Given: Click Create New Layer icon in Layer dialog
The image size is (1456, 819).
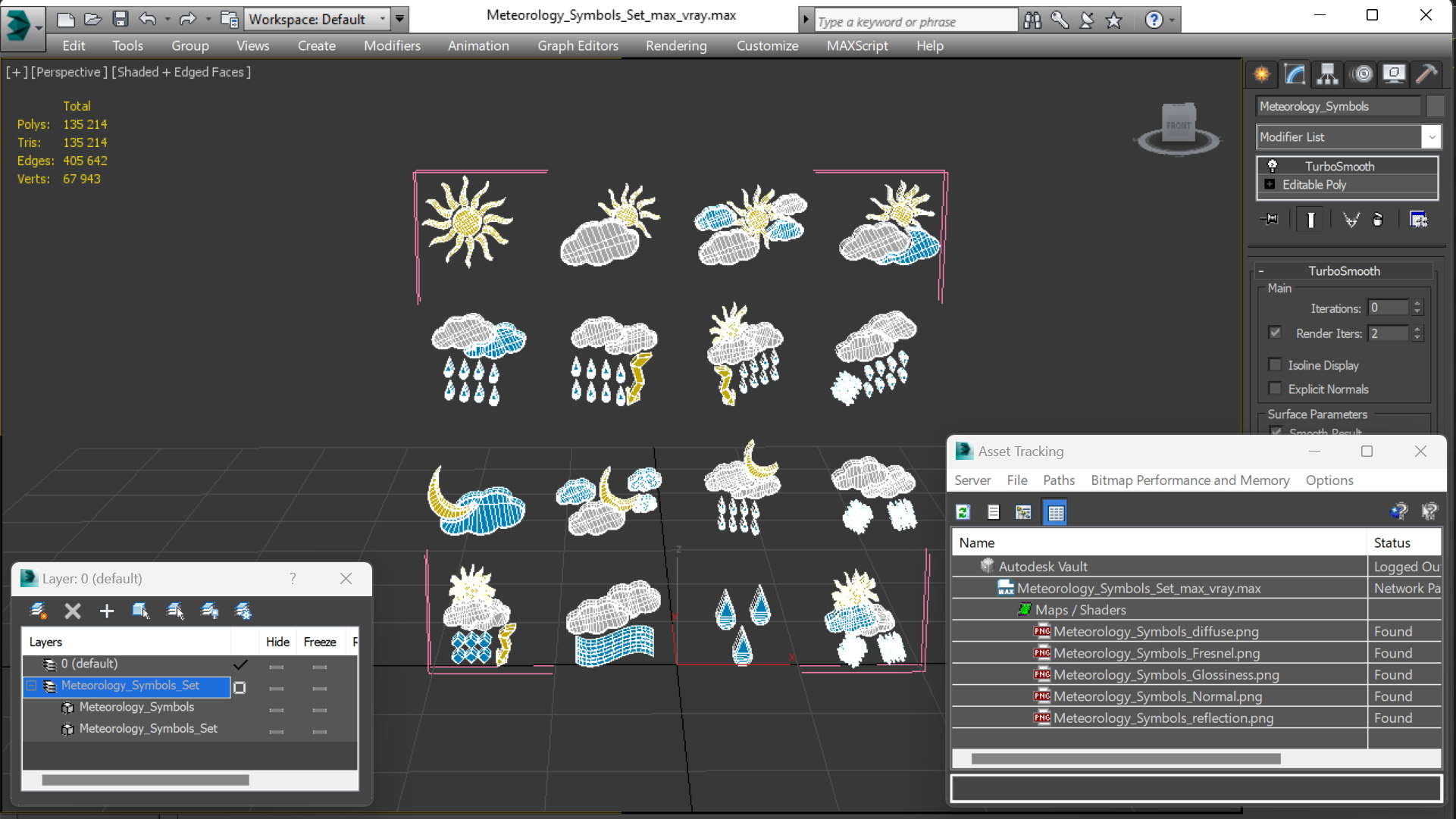Looking at the screenshot, I should coord(38,611).
